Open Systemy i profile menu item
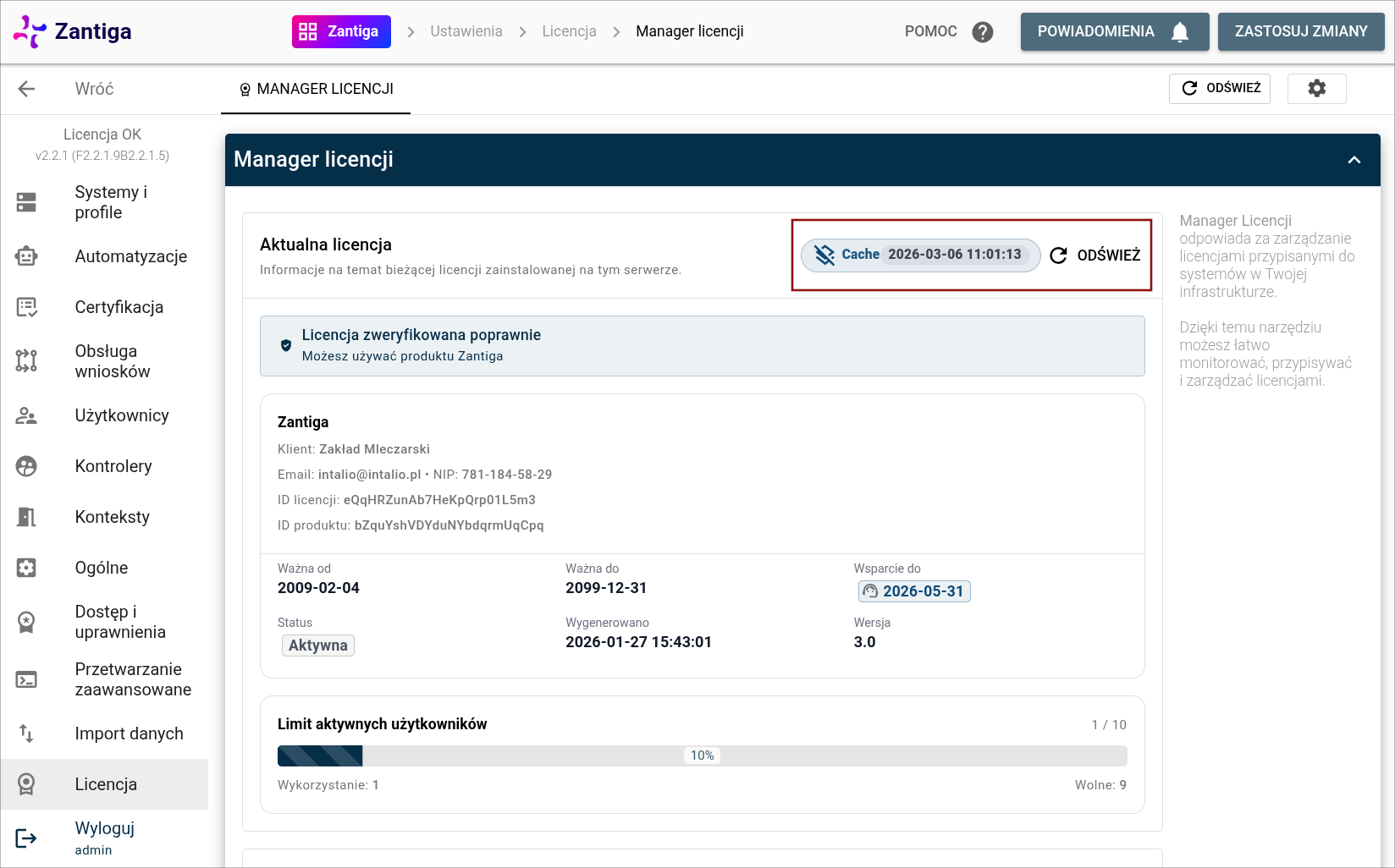 110,202
